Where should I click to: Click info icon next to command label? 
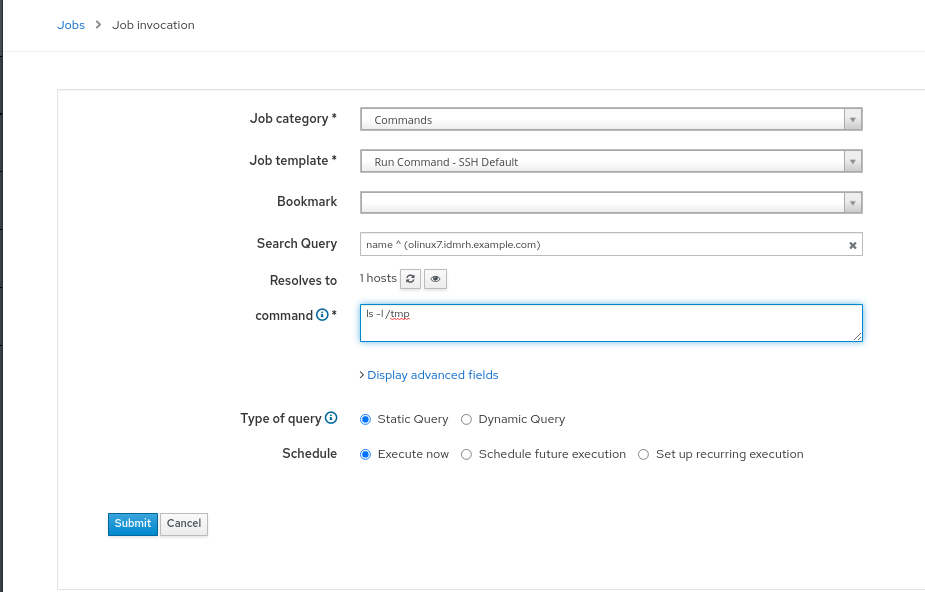click(x=322, y=315)
